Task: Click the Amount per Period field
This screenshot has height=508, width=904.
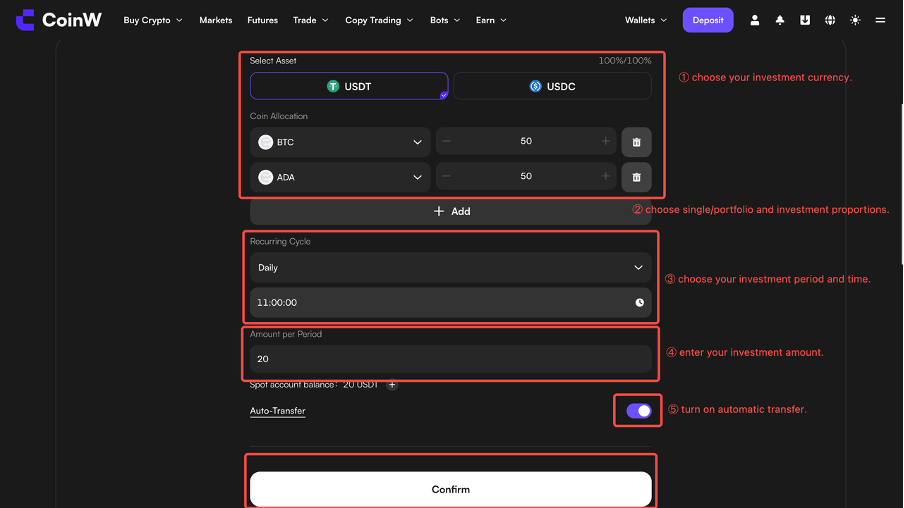Action: [451, 359]
